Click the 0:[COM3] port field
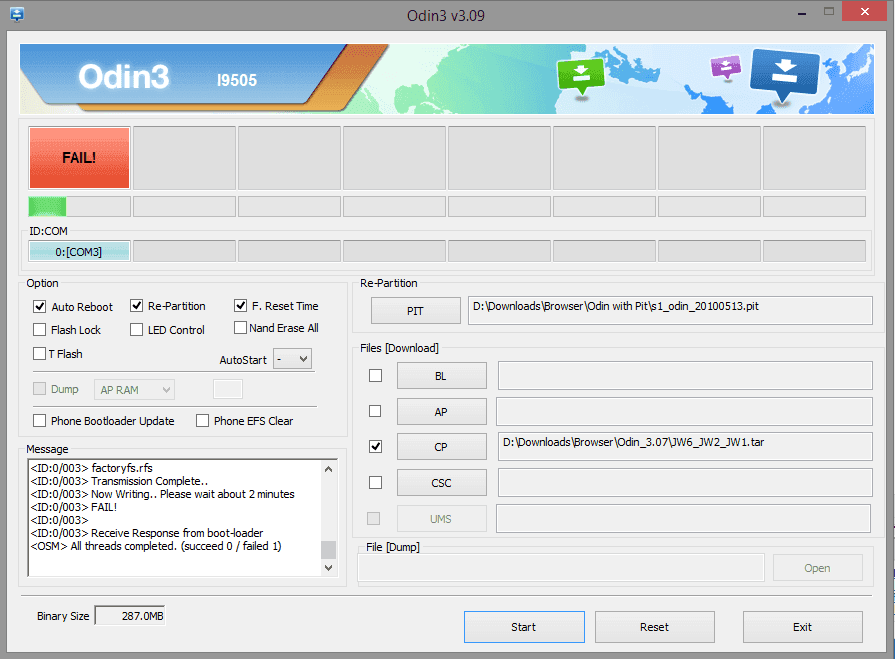The width and height of the screenshot is (895, 659). point(79,252)
